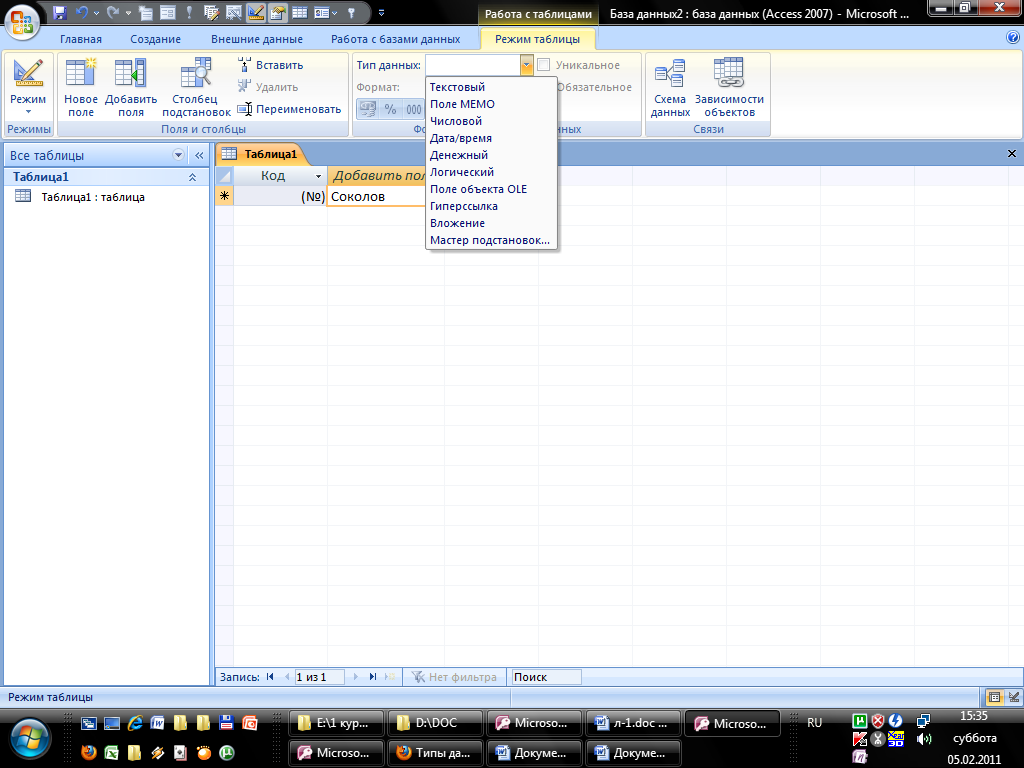Open the undo history dropdown arrow
The height and width of the screenshot is (768, 1024).
pos(97,12)
